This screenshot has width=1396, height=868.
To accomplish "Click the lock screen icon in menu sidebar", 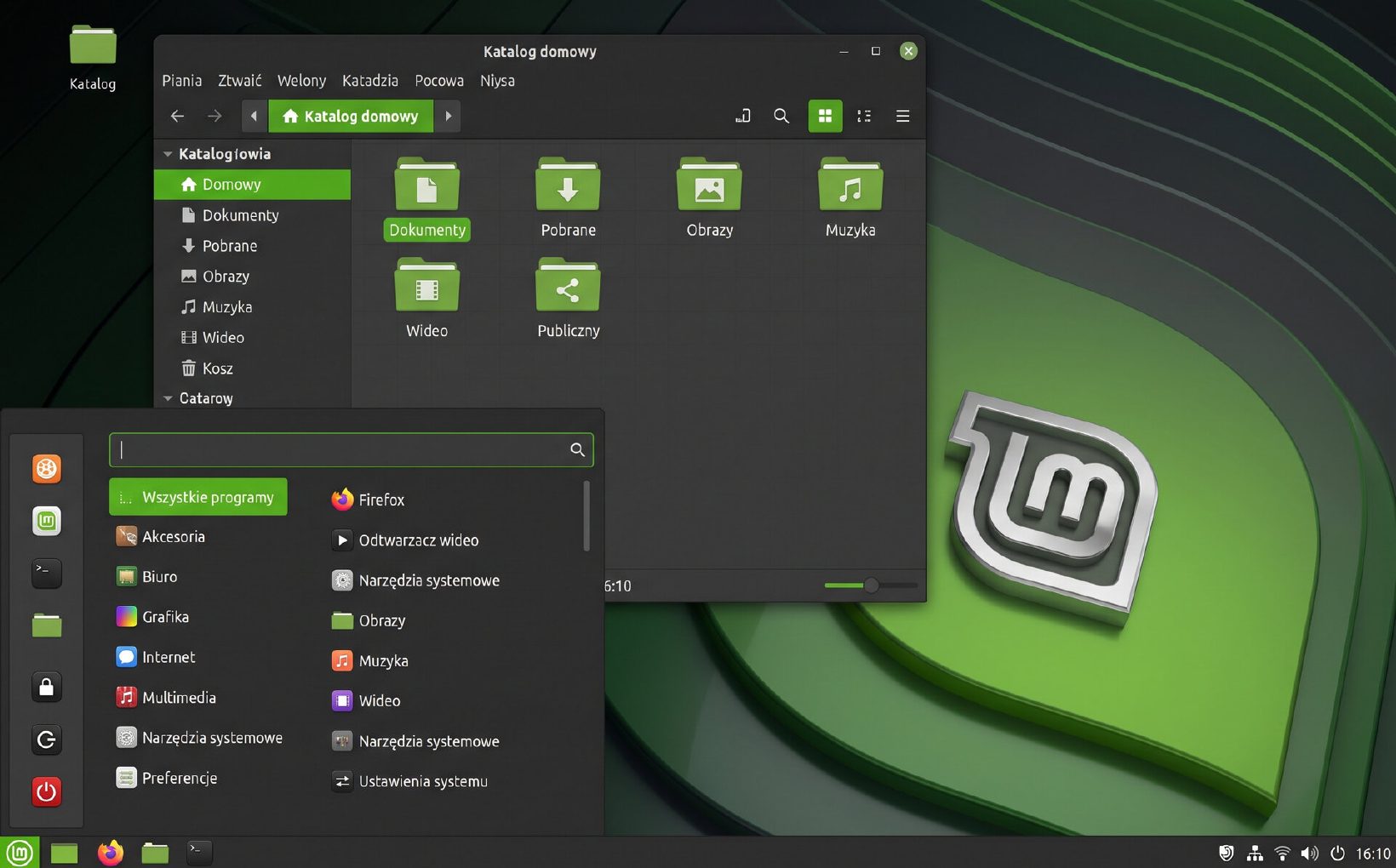I will pyautogui.click(x=47, y=687).
